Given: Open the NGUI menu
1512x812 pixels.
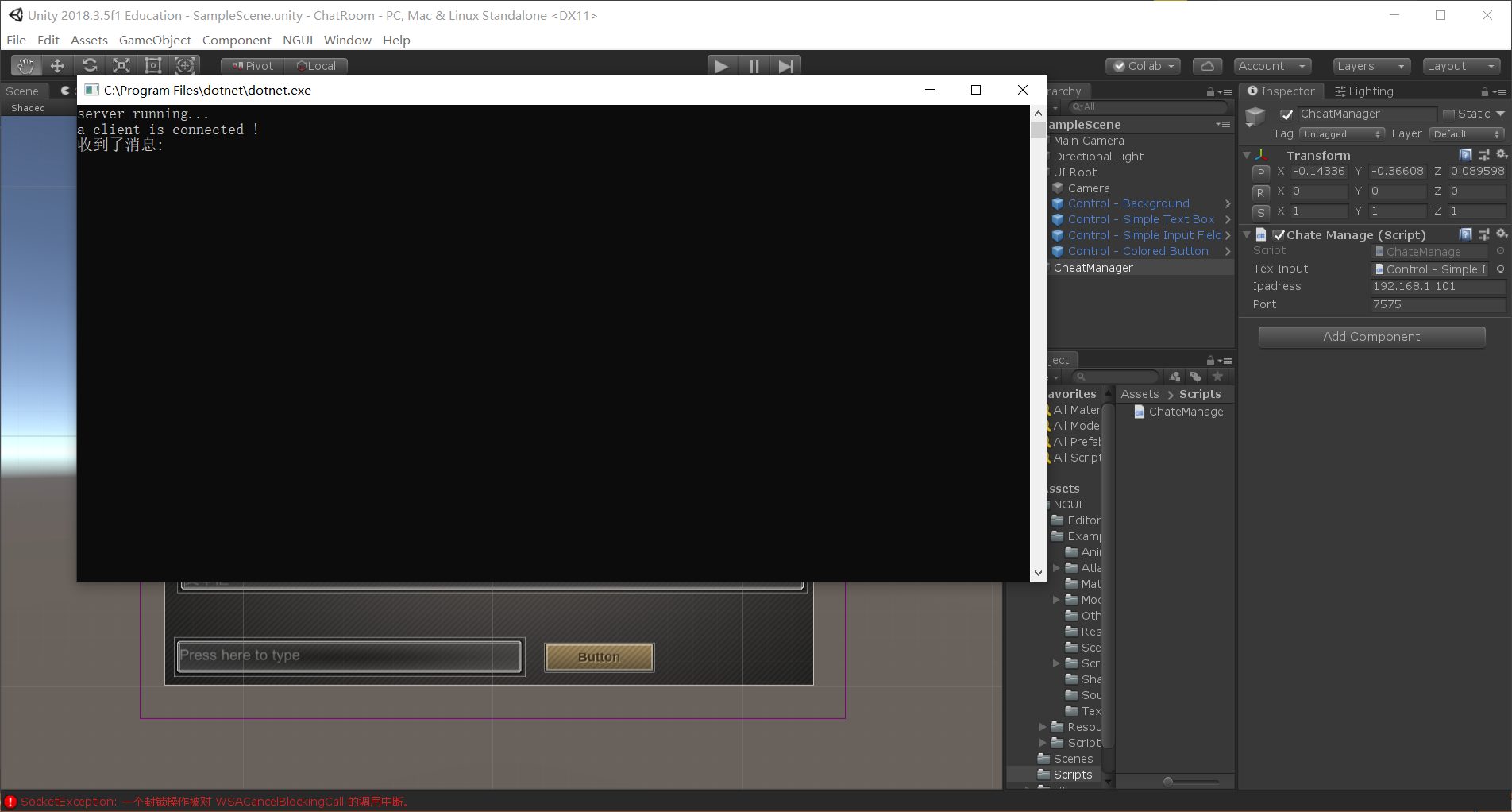Looking at the screenshot, I should point(298,40).
